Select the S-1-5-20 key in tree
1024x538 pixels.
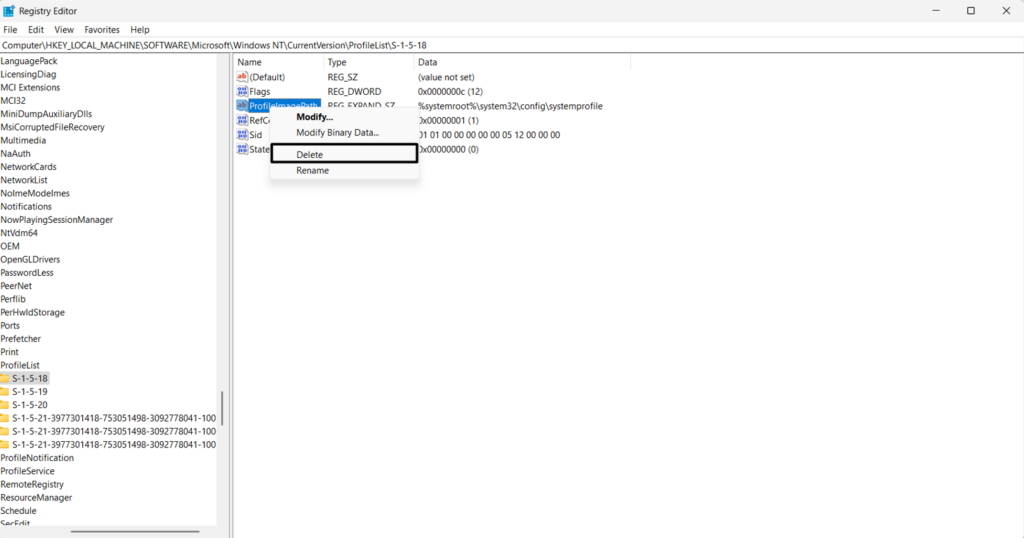tap(30, 405)
